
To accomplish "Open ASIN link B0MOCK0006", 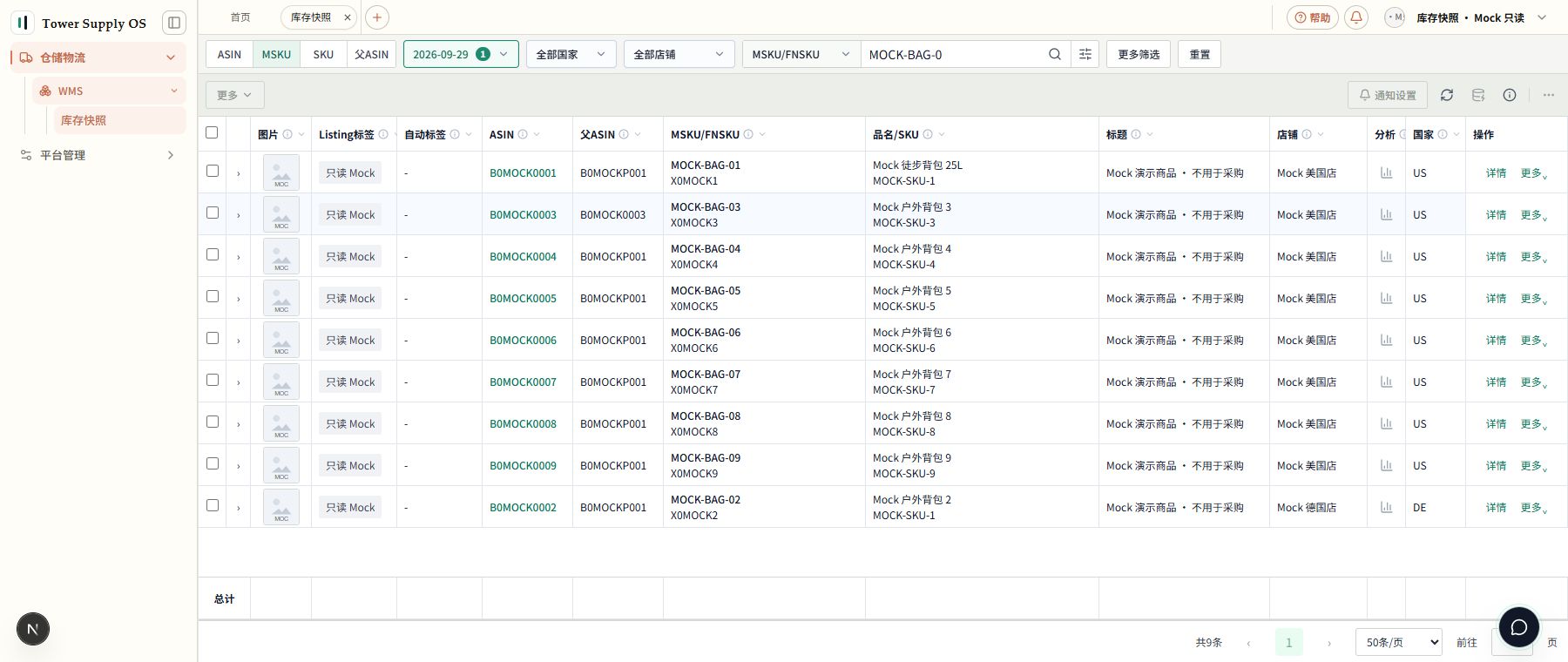I will click(523, 340).
